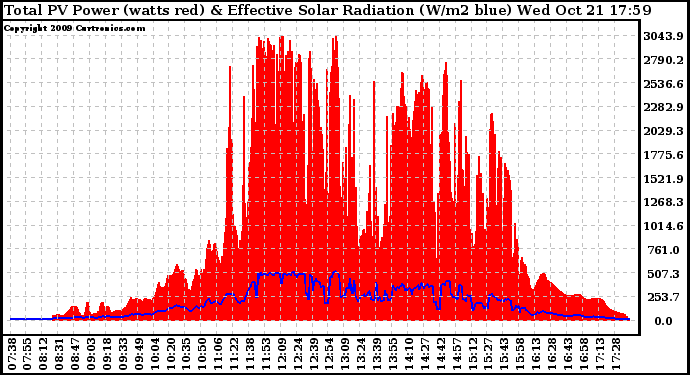Viewport: 690px width, 375px height.
Task: Click the 12:24 time label
Action: (297, 354)
